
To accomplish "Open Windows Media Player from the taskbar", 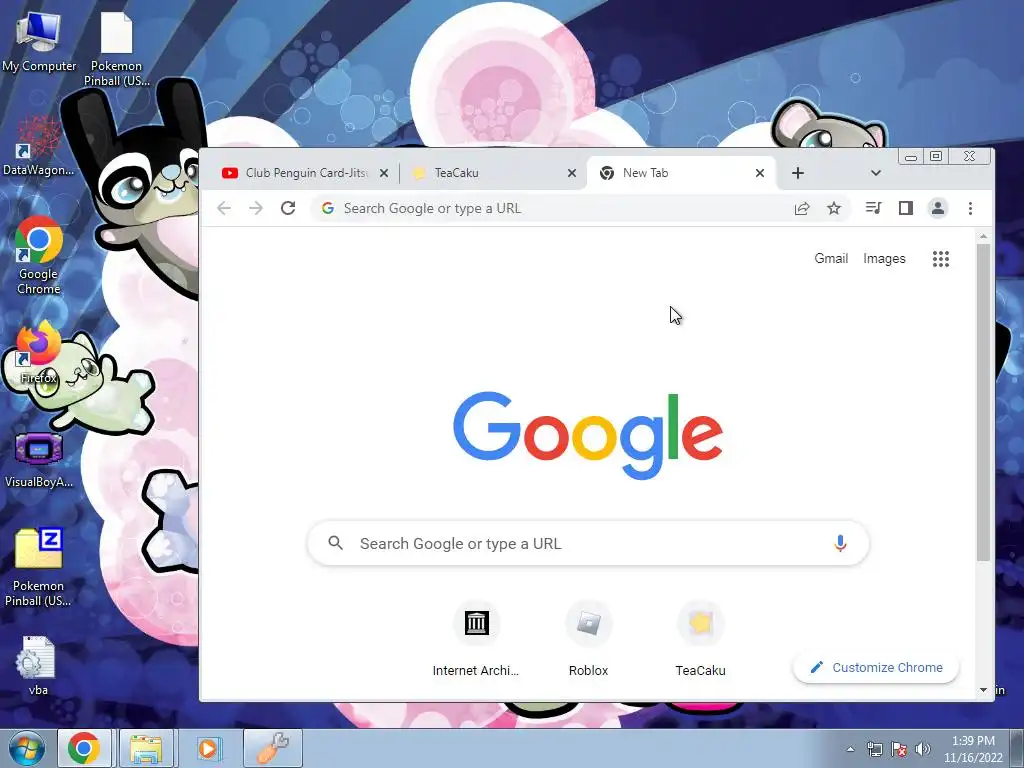I will click(209, 748).
